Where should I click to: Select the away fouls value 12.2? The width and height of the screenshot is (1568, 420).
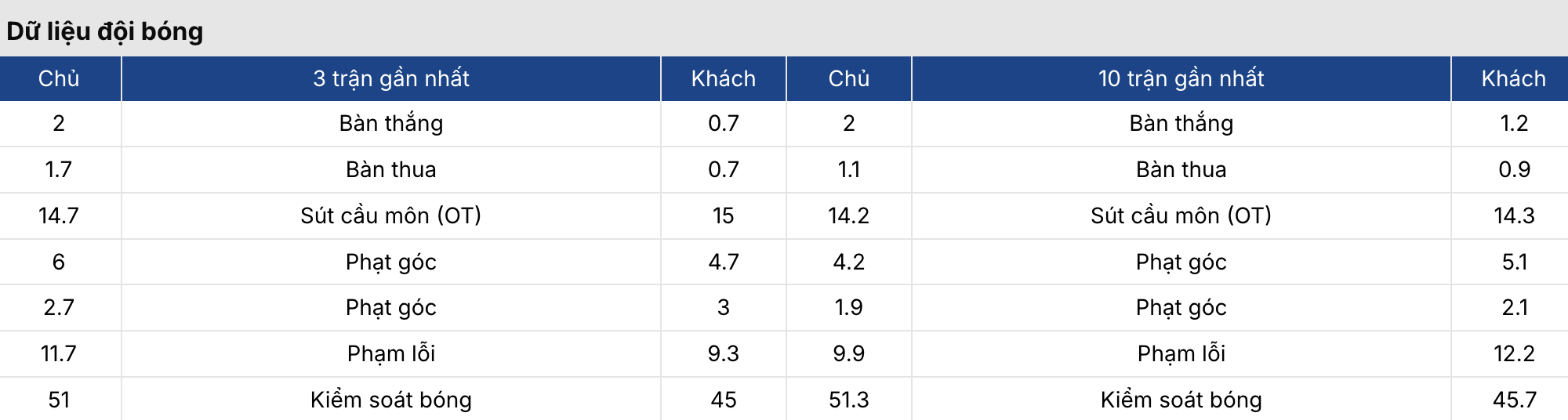[1514, 353]
